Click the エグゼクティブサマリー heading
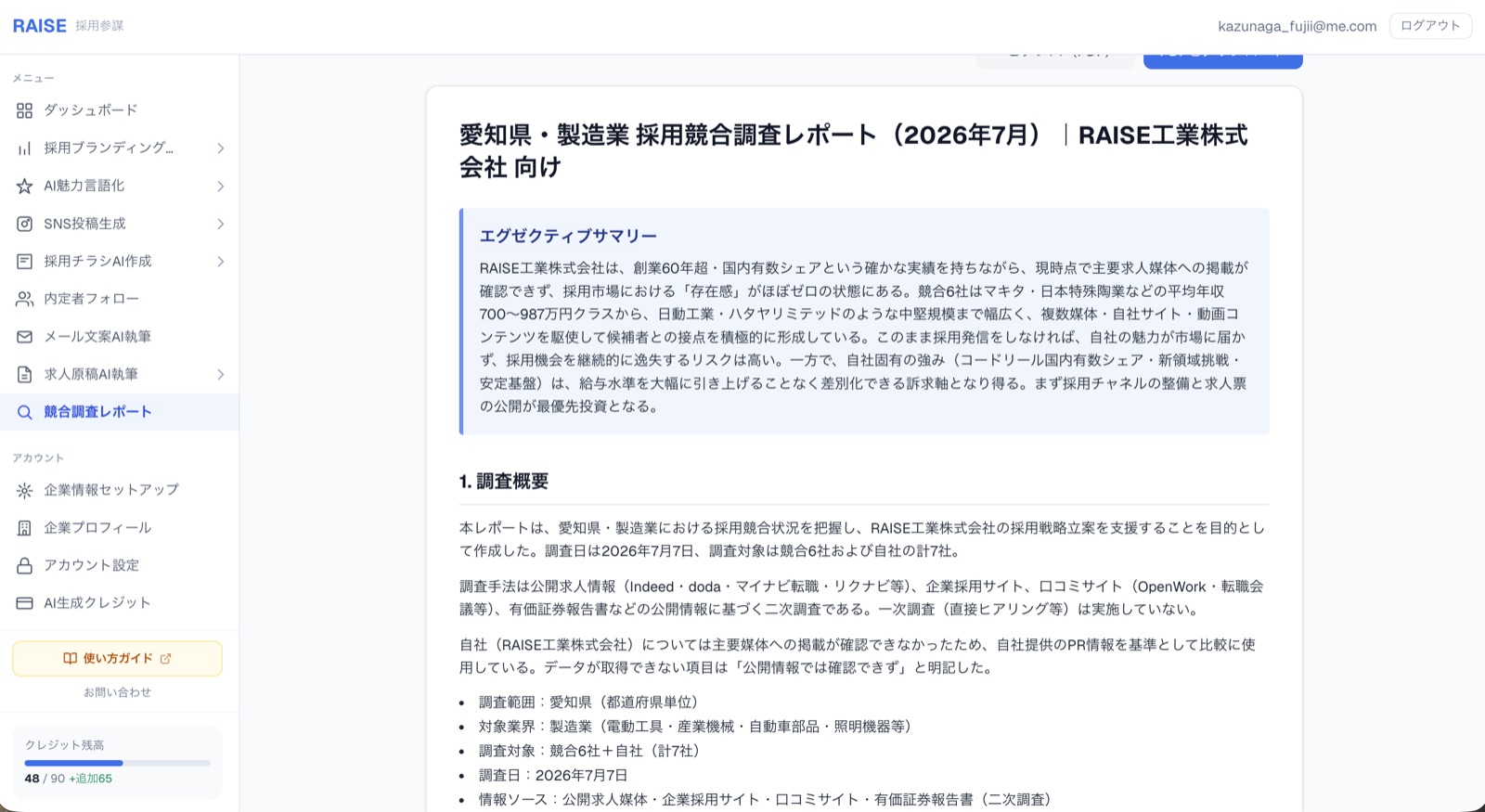The width and height of the screenshot is (1485, 812). click(568, 236)
